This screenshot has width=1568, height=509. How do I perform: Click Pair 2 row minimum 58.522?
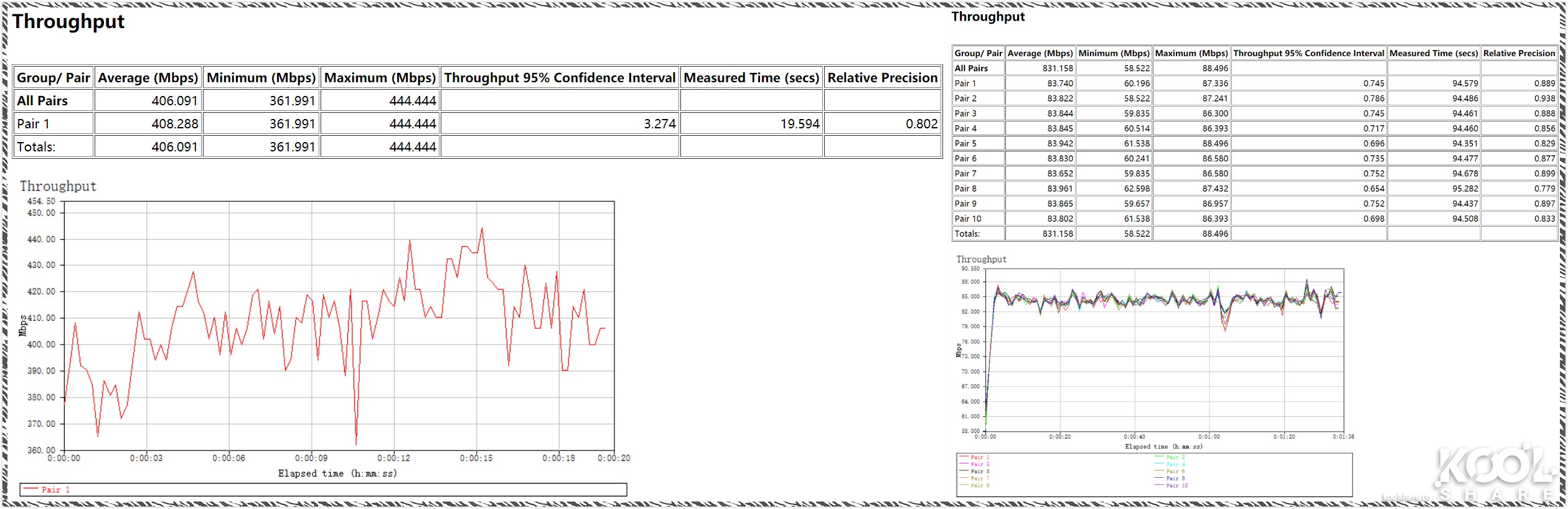1137,98
